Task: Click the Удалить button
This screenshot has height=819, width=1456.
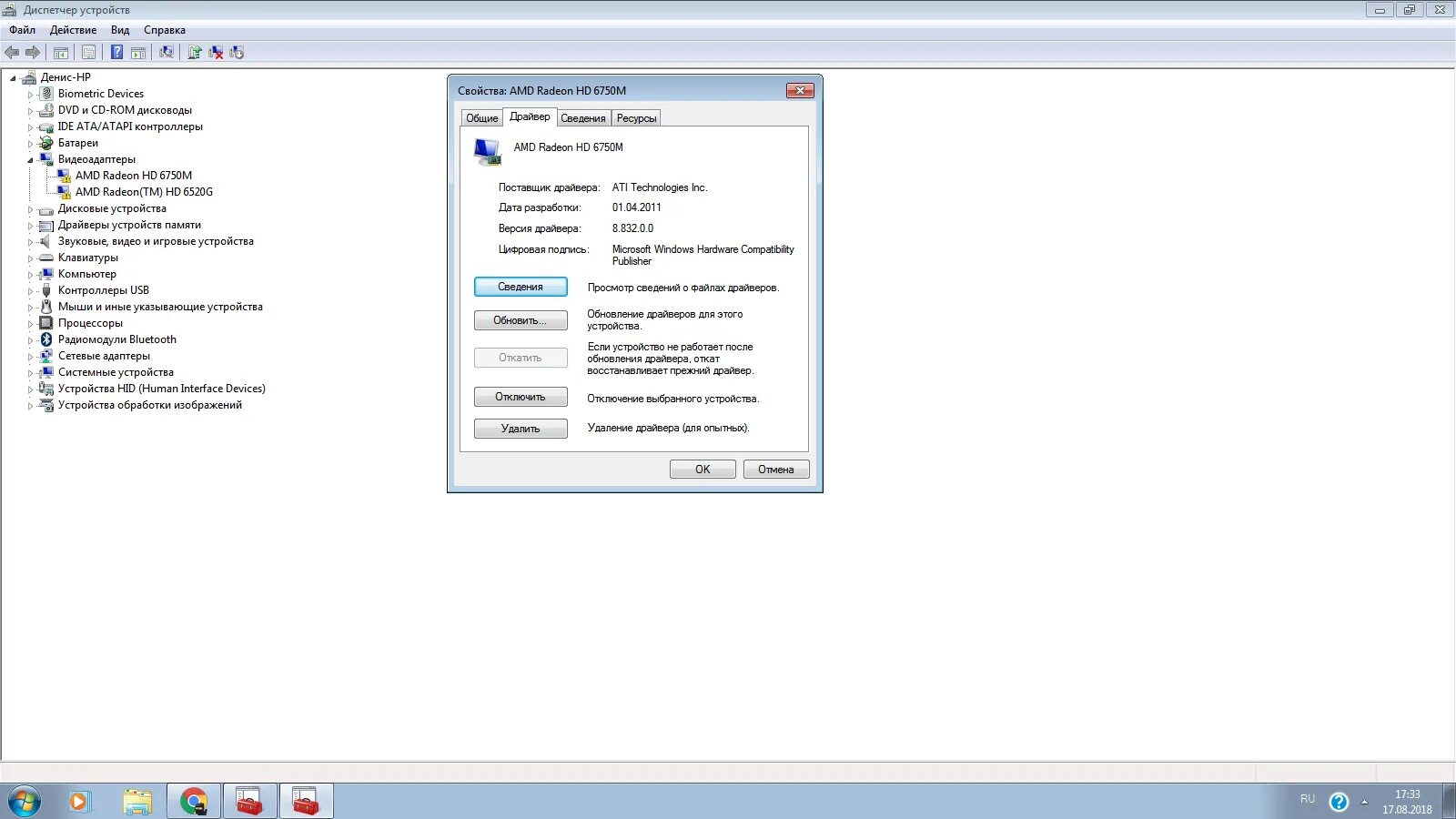Action: (521, 429)
